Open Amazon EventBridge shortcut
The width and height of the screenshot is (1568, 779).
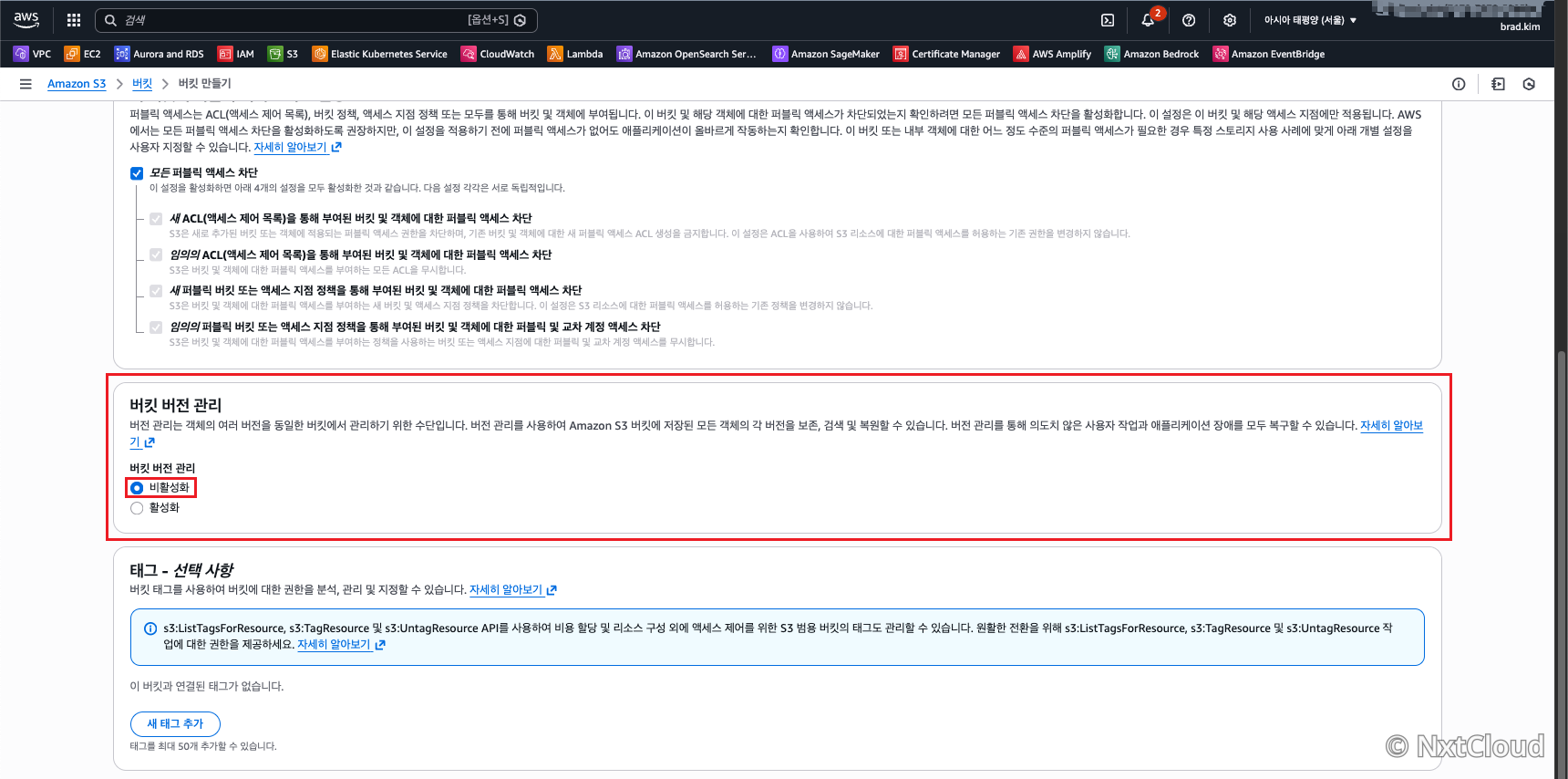point(1269,54)
